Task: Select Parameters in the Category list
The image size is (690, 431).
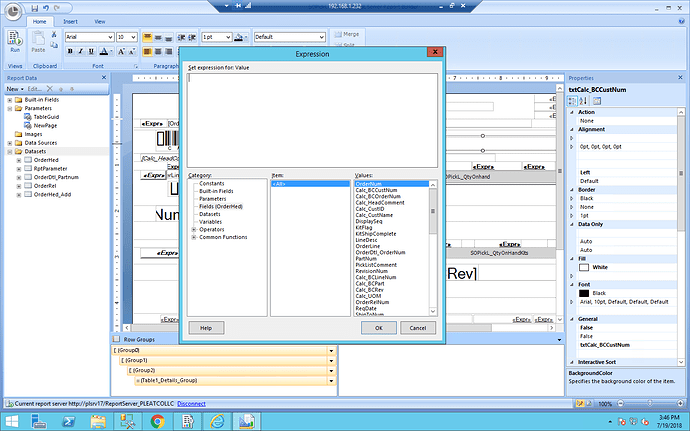Action: [x=213, y=199]
